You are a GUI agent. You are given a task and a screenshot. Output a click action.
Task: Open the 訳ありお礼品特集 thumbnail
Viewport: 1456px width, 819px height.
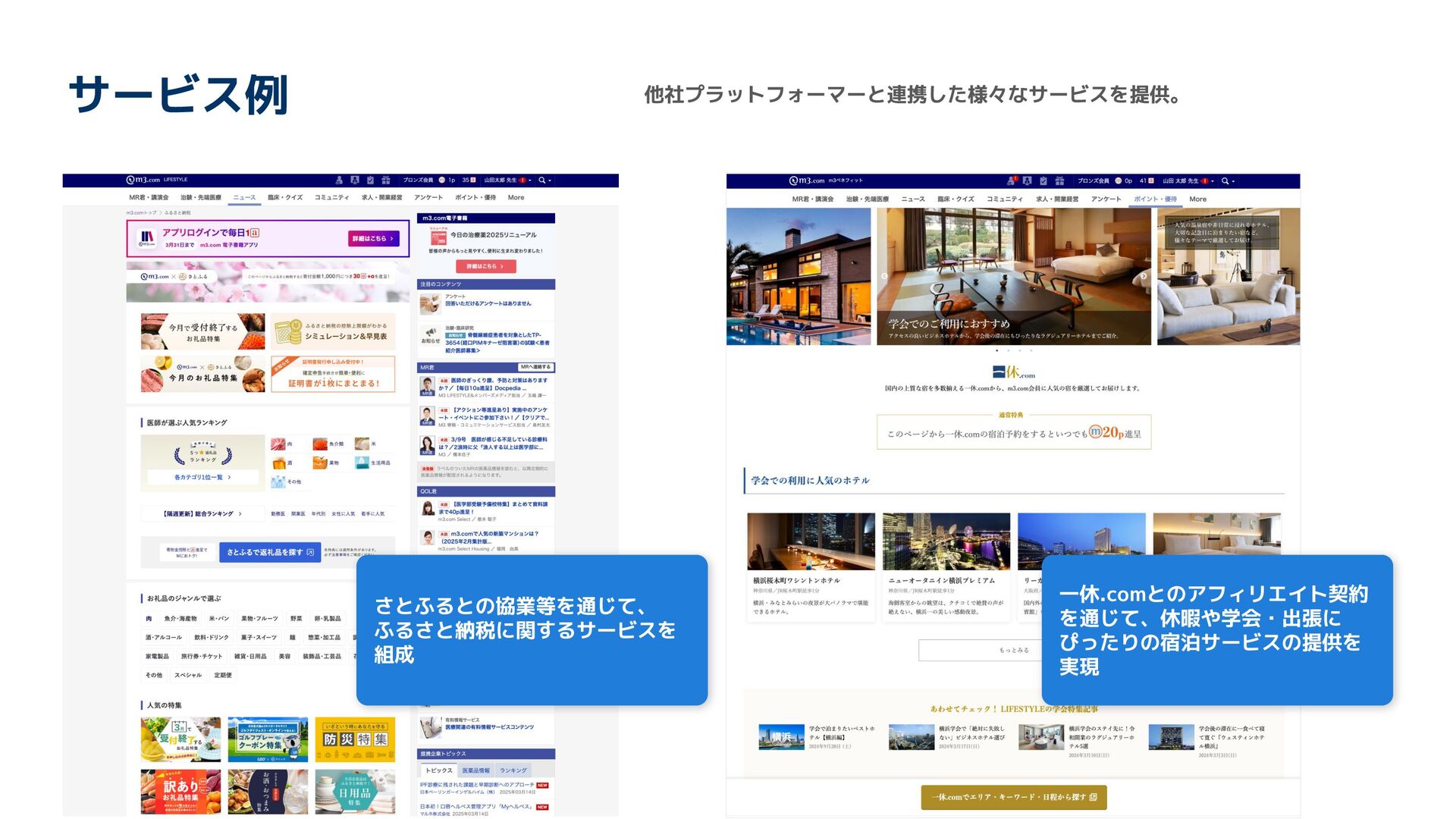tap(180, 792)
